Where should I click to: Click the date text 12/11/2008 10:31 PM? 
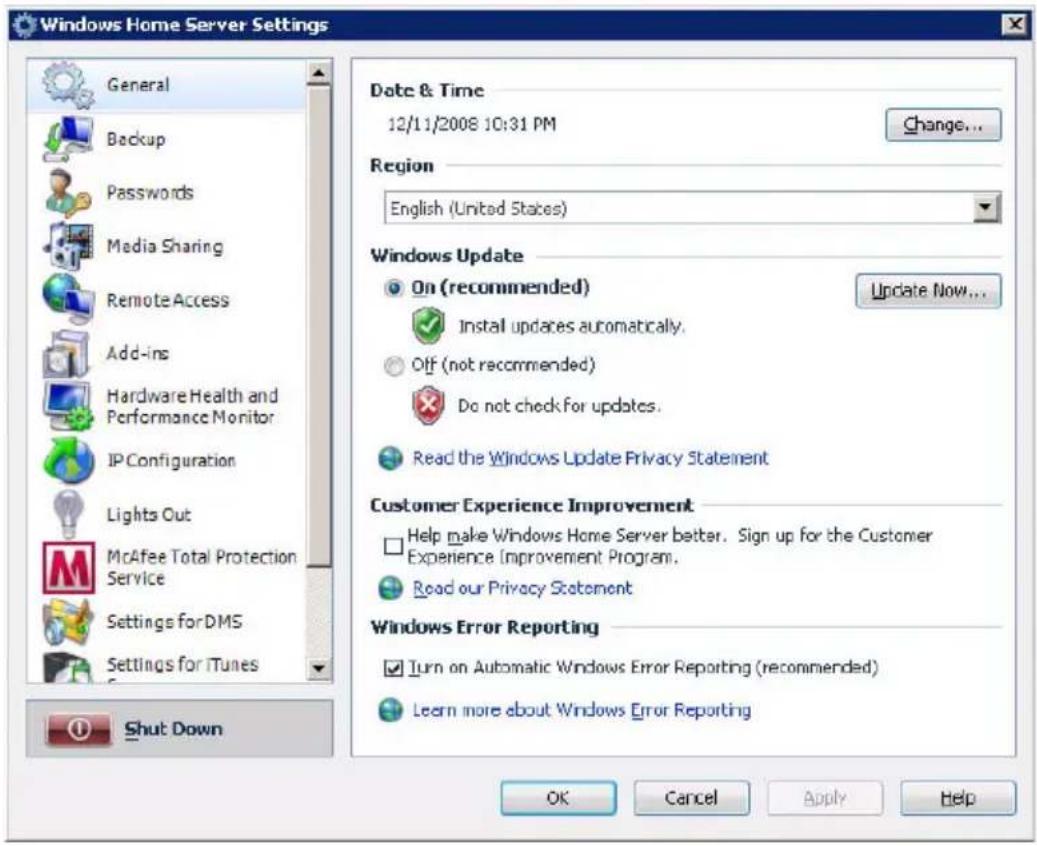click(x=472, y=124)
